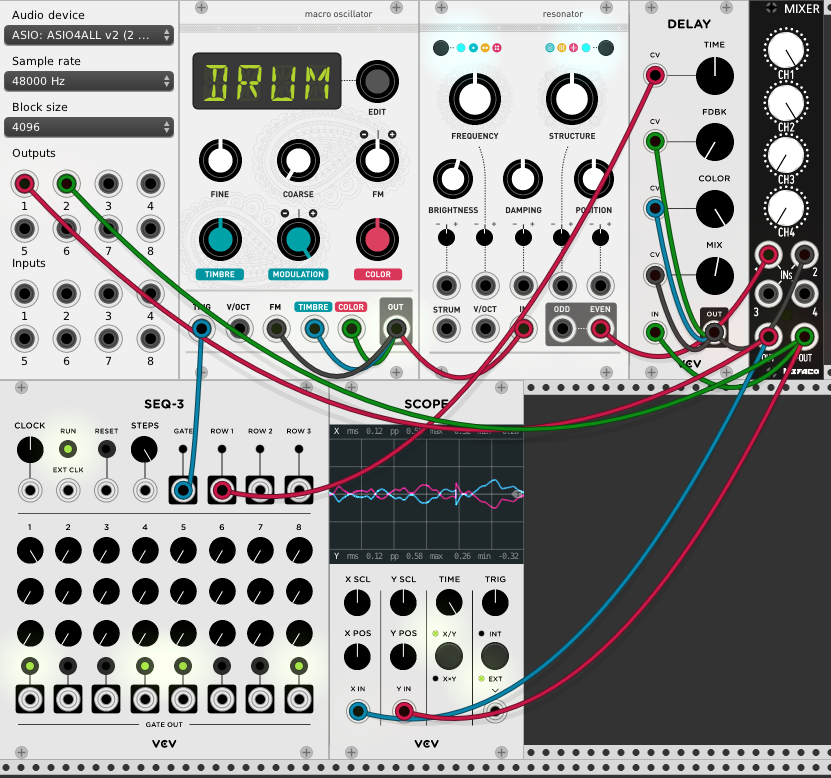Toggle SEQ-3 step 2 gate button
831x778 pixels.
[x=68, y=666]
